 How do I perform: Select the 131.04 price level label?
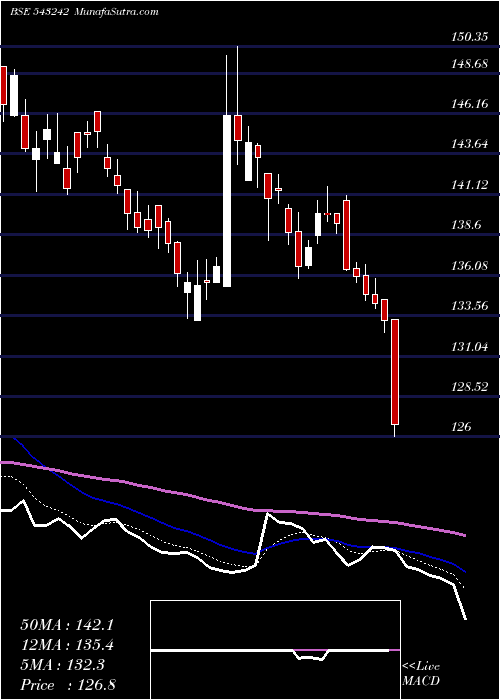(x=469, y=347)
